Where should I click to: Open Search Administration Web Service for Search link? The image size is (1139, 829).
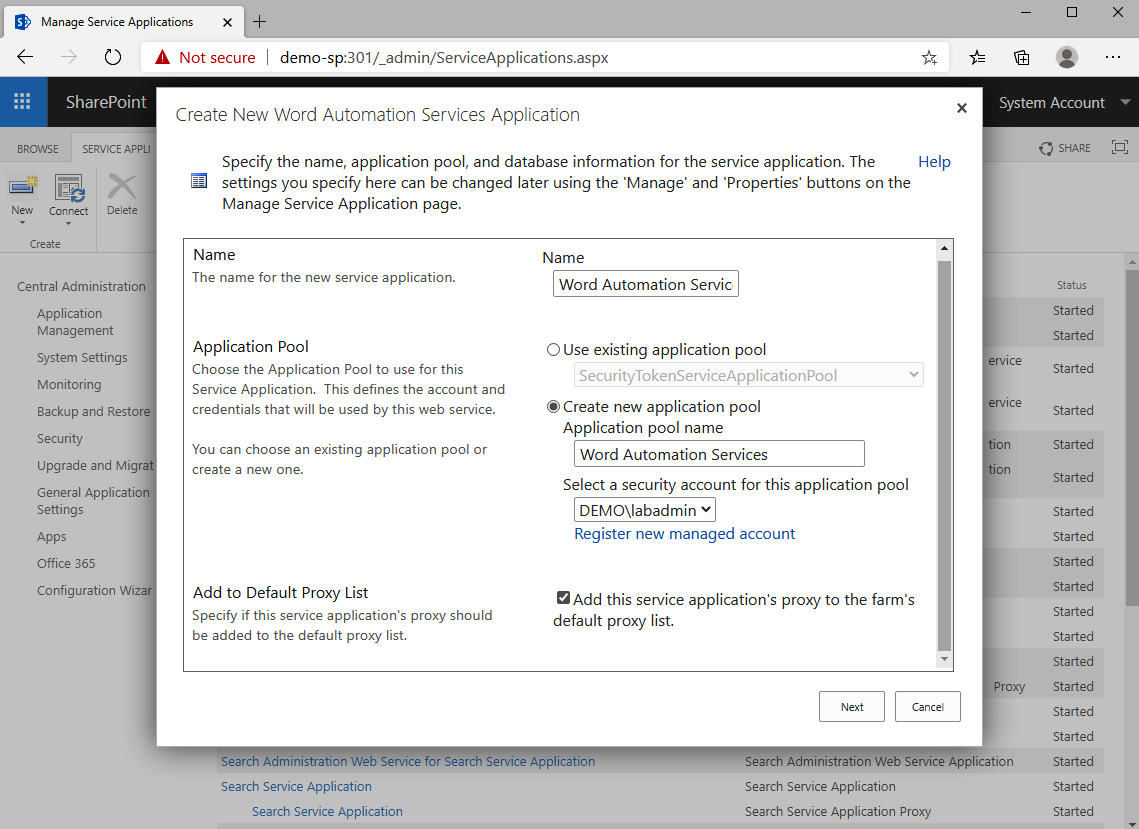(408, 761)
